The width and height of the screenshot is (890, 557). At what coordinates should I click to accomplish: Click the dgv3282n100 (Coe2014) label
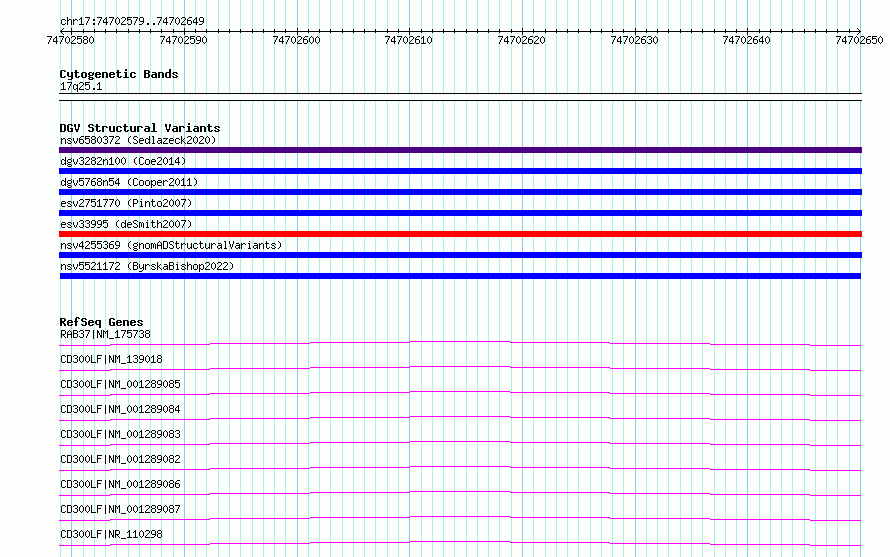[123, 161]
